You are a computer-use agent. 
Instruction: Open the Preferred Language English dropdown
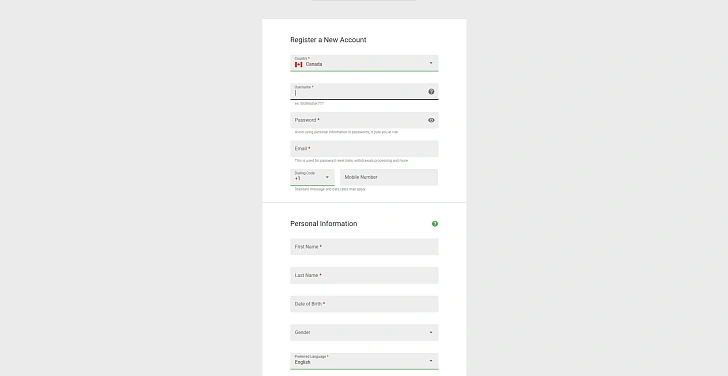[x=364, y=361]
